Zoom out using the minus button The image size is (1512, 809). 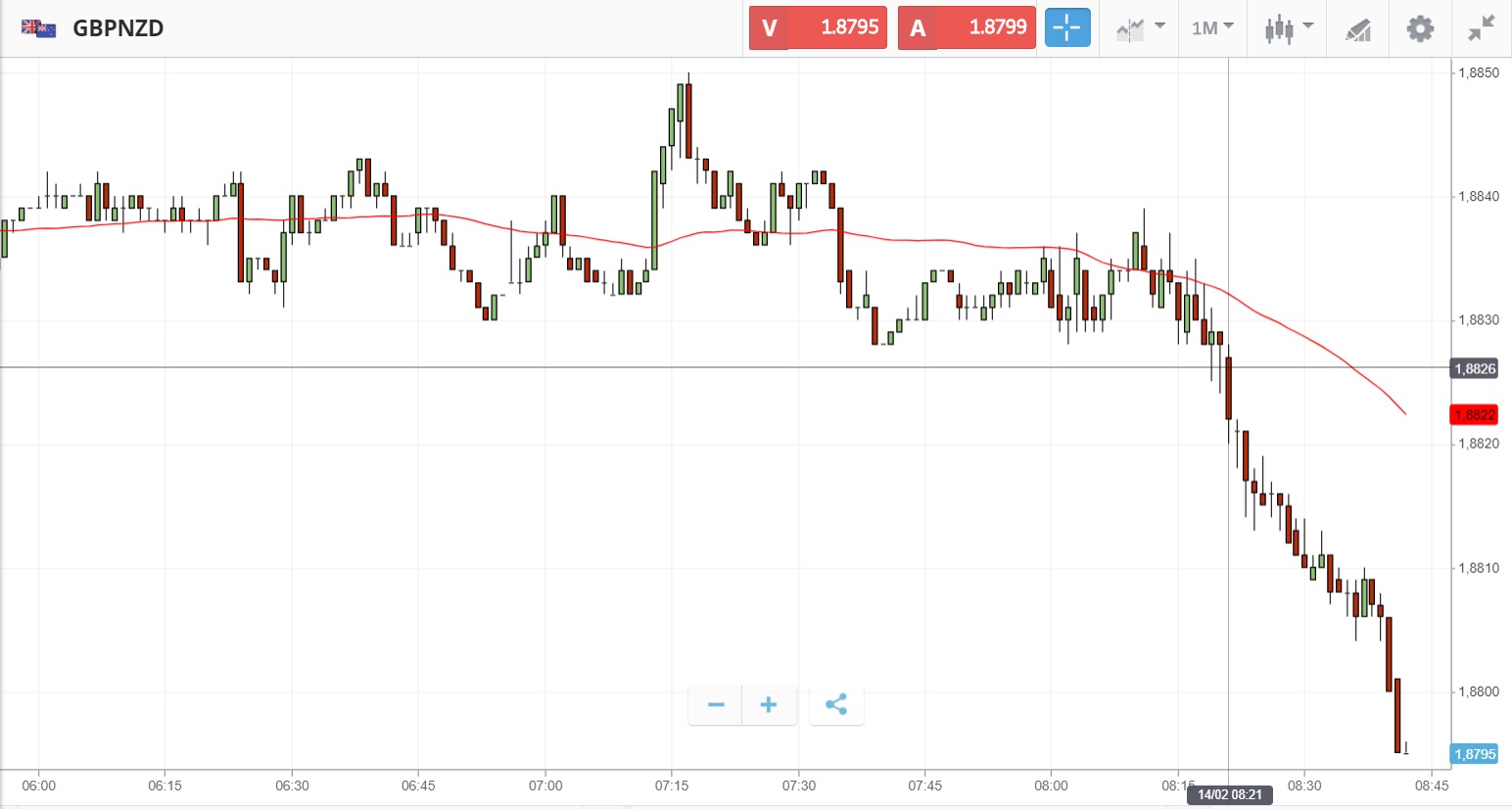[x=716, y=704]
